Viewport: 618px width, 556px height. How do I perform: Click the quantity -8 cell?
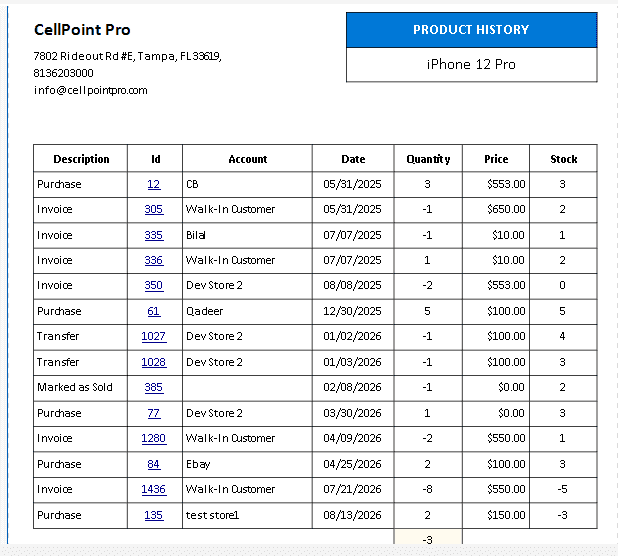click(427, 489)
